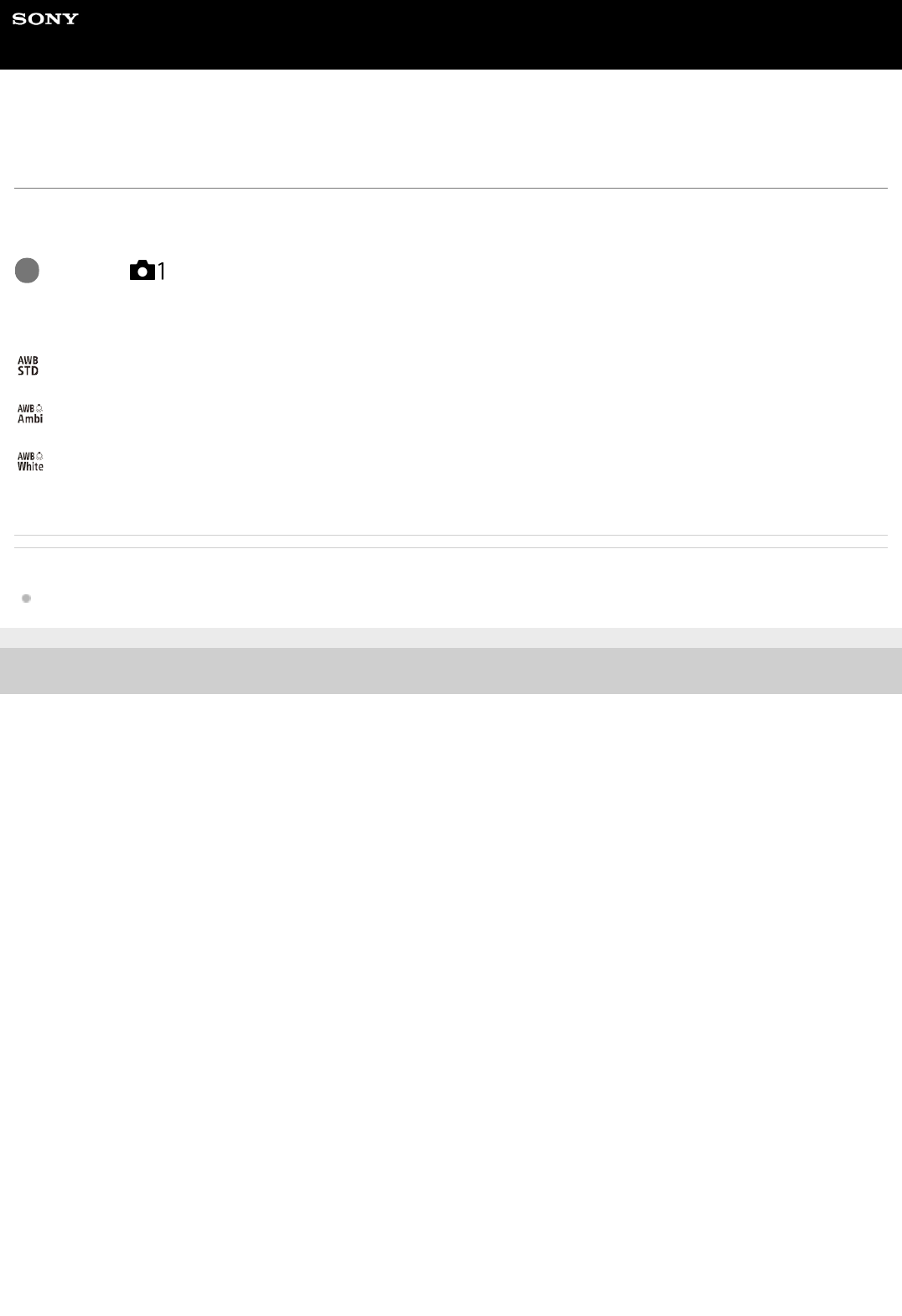This screenshot has height=1316, width=902.
Task: Click the black header bar
Action: coord(451,34)
